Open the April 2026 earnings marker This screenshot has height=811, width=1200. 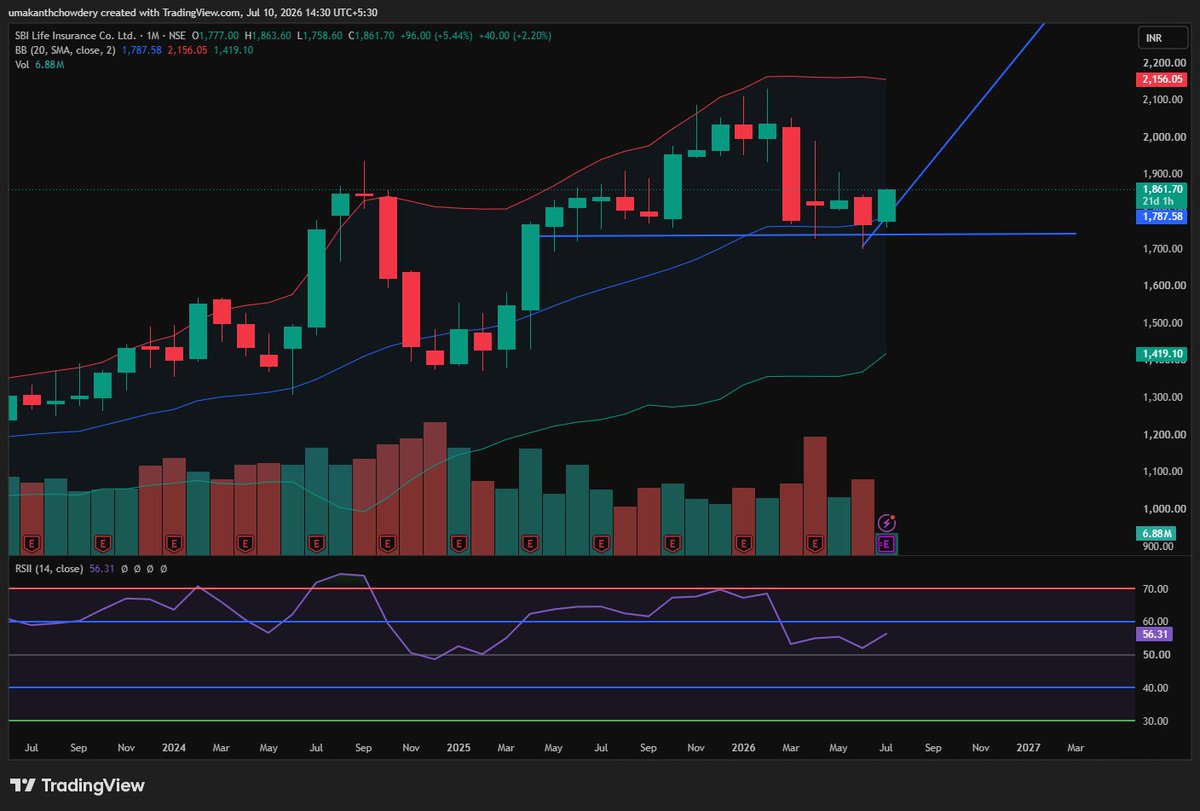tap(815, 543)
